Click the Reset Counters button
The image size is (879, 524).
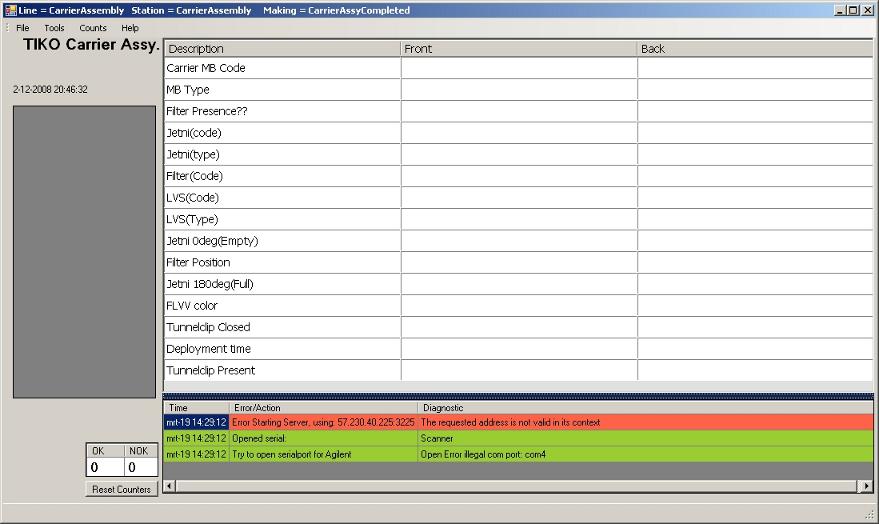[x=122, y=489]
